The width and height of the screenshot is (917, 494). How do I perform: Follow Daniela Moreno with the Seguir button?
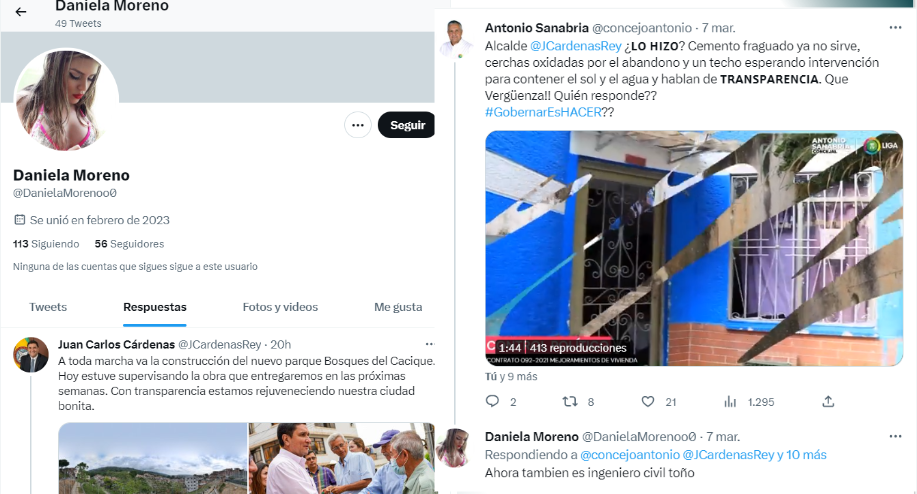pos(406,125)
